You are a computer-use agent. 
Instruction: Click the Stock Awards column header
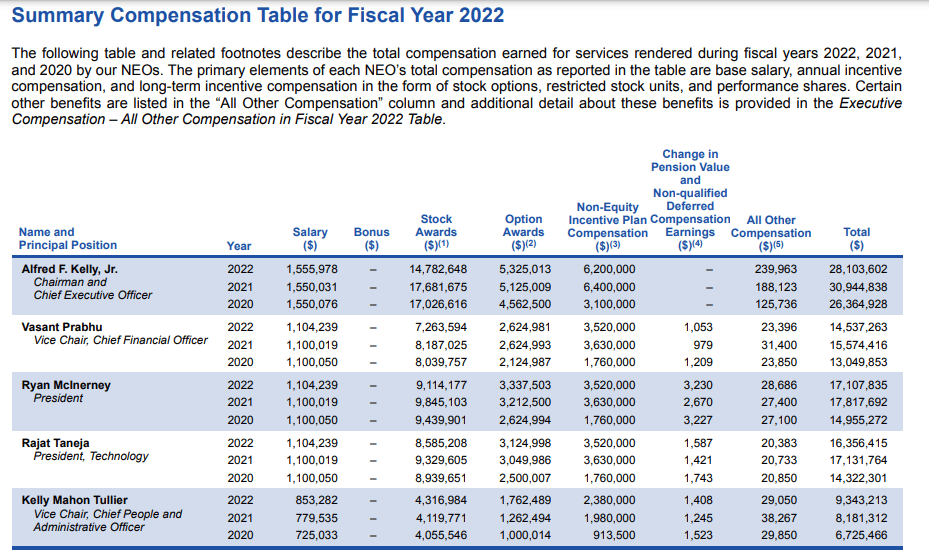tap(436, 232)
